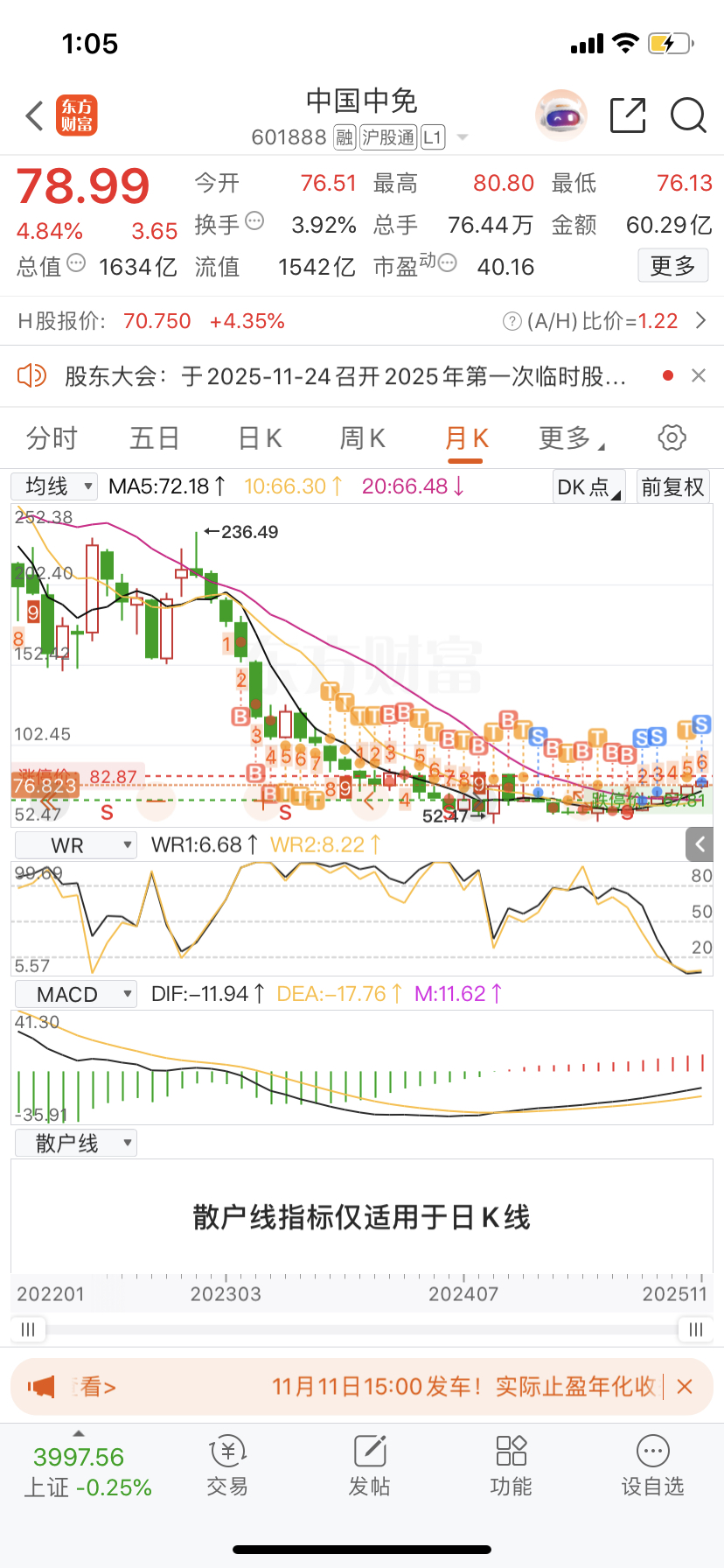Screen dimensions: 724x1568
Task: Tap the info icon beside 市盈动
Action: (x=447, y=262)
